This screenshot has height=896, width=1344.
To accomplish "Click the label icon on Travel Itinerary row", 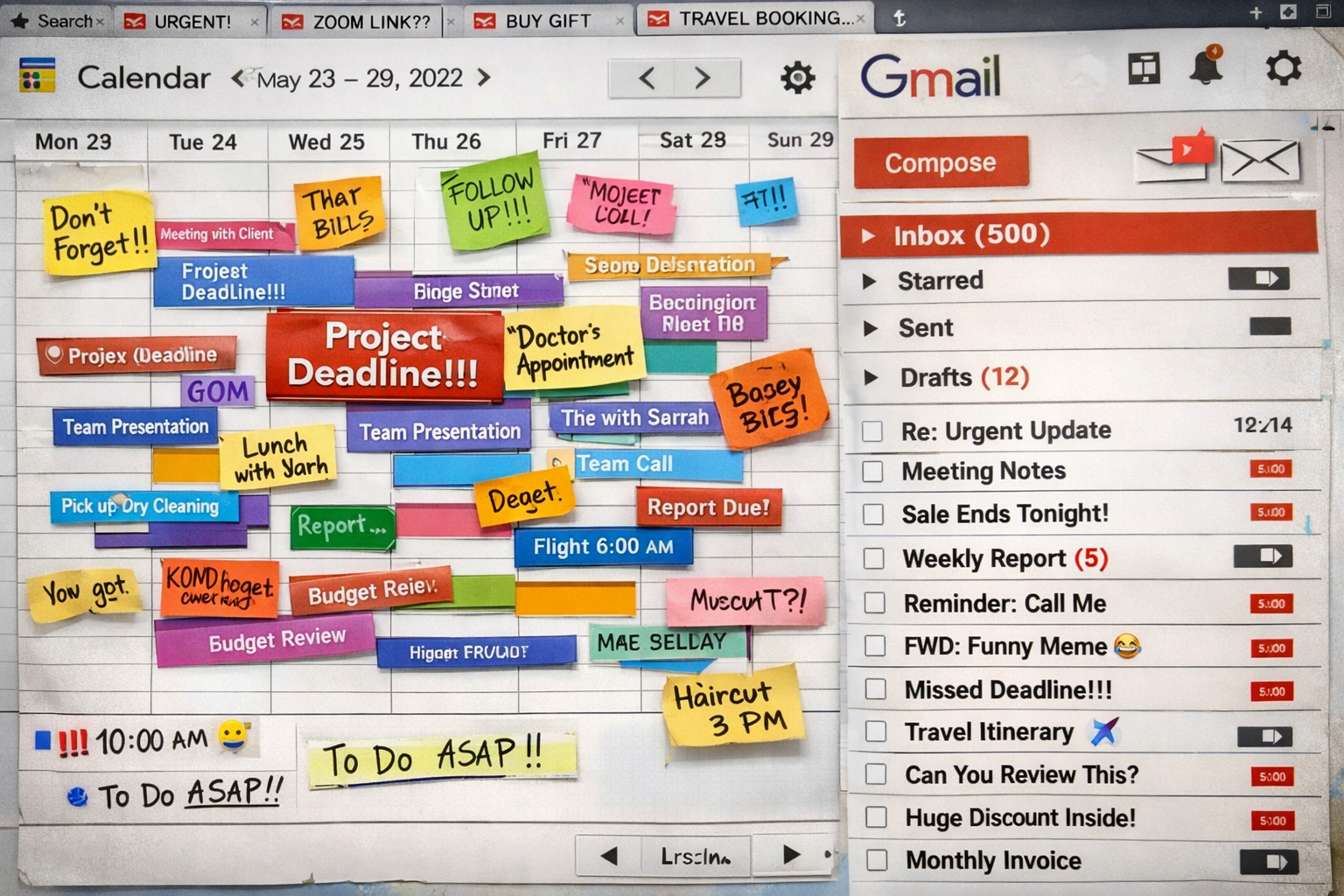I will click(1265, 737).
